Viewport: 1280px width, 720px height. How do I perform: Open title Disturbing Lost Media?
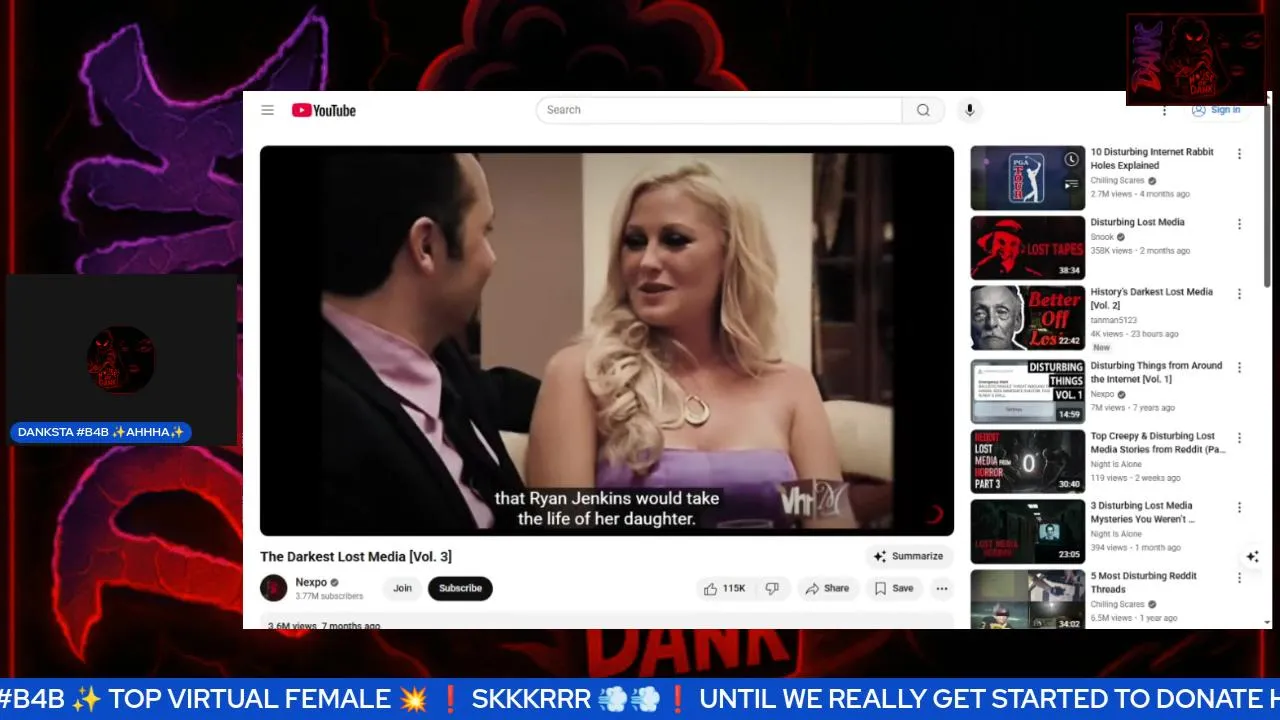tap(1137, 222)
